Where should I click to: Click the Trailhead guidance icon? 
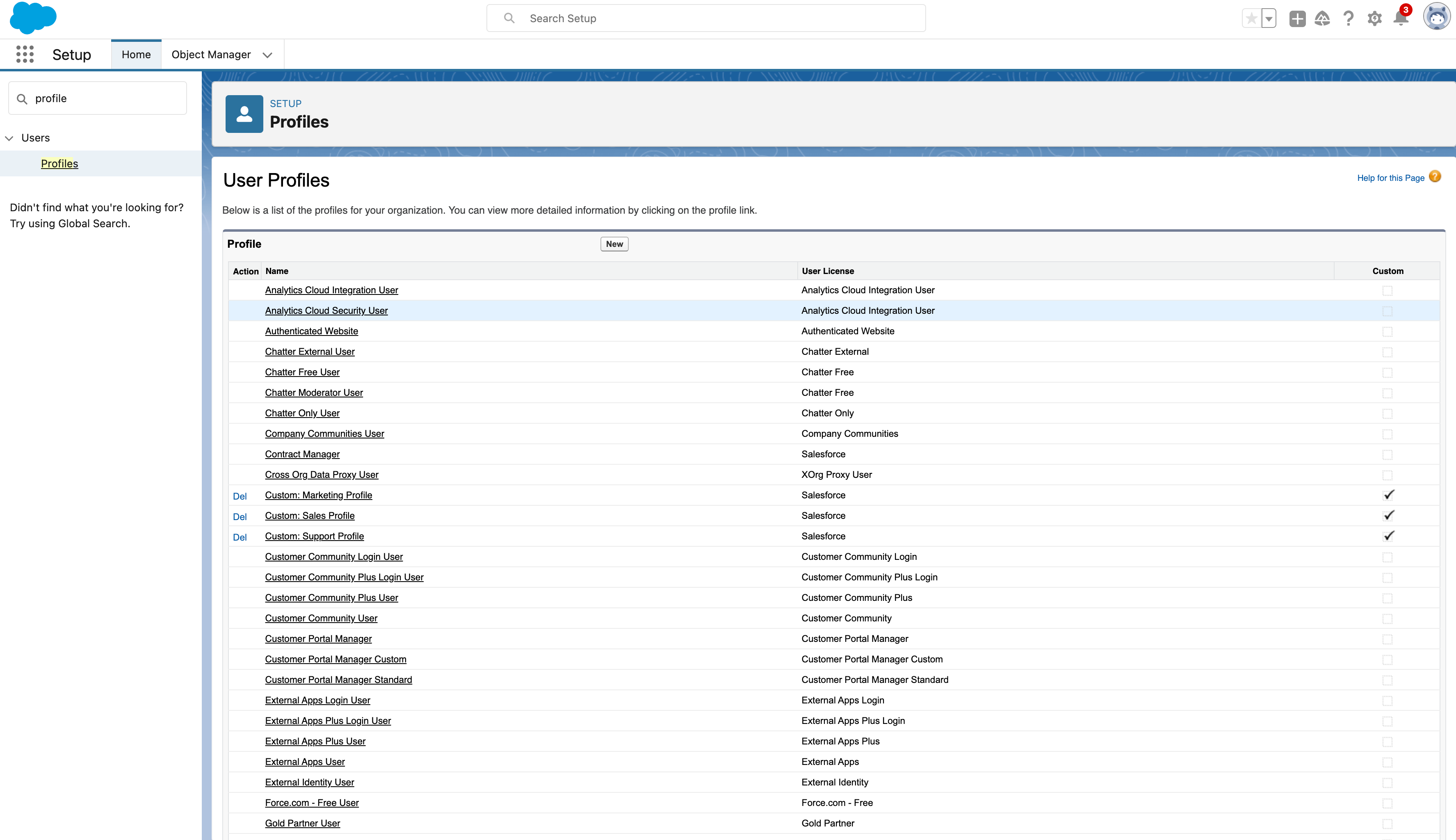coord(1322,18)
